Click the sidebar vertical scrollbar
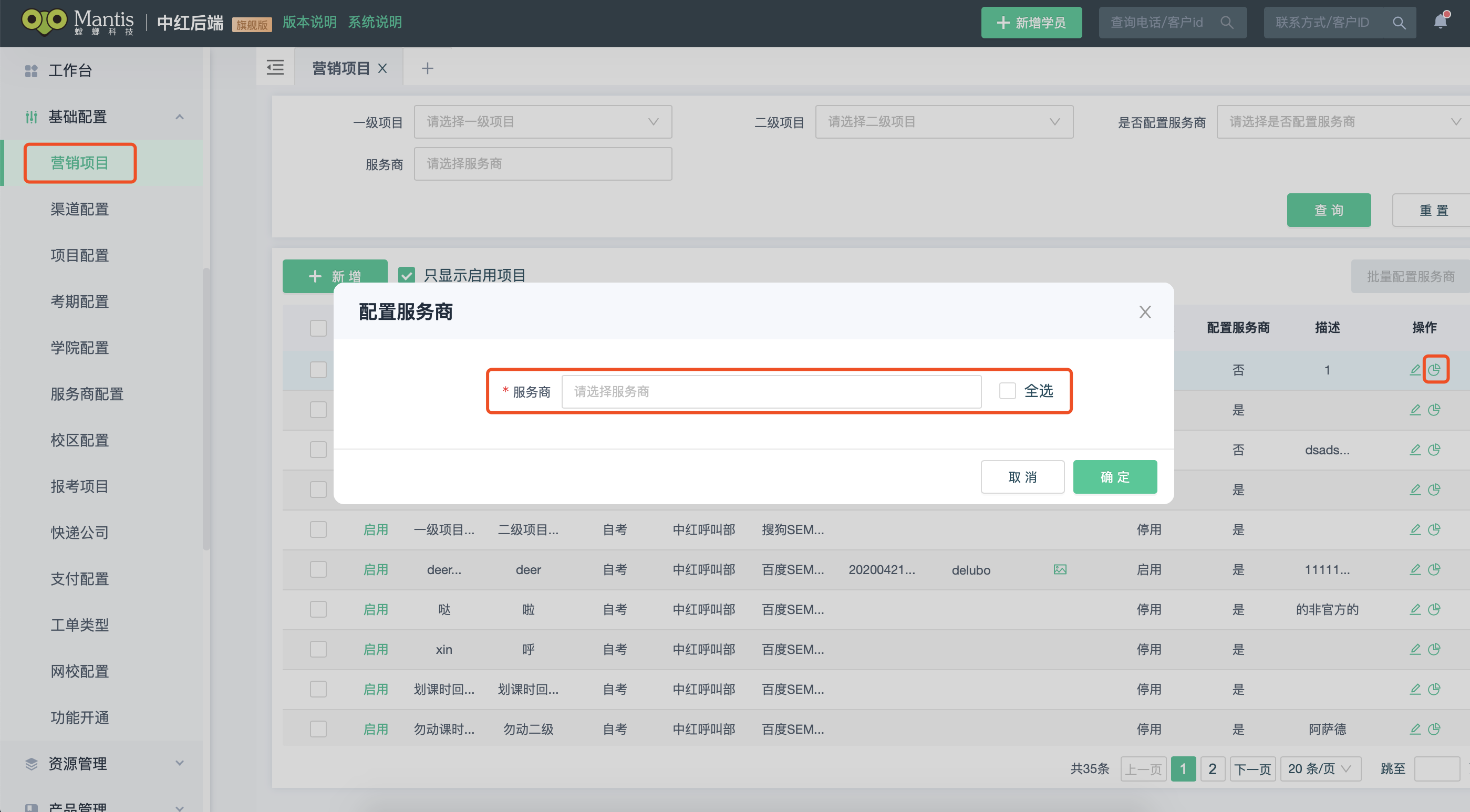Screen dimensions: 1470x812 pyautogui.click(x=206, y=409)
